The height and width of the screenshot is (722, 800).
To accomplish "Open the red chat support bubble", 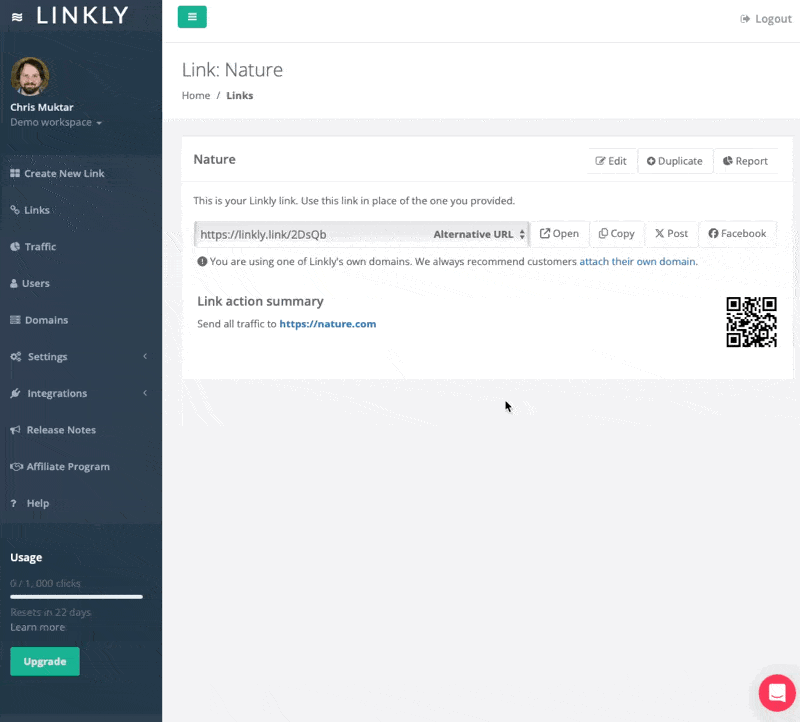I will (776, 692).
